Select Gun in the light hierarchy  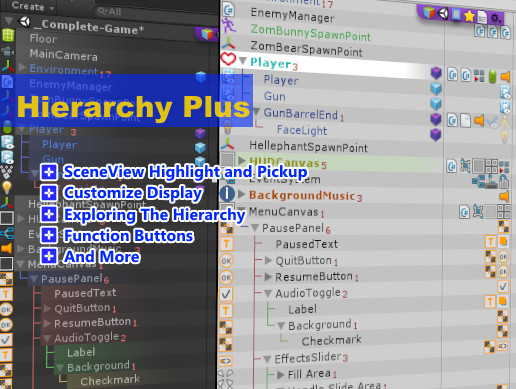tap(274, 96)
